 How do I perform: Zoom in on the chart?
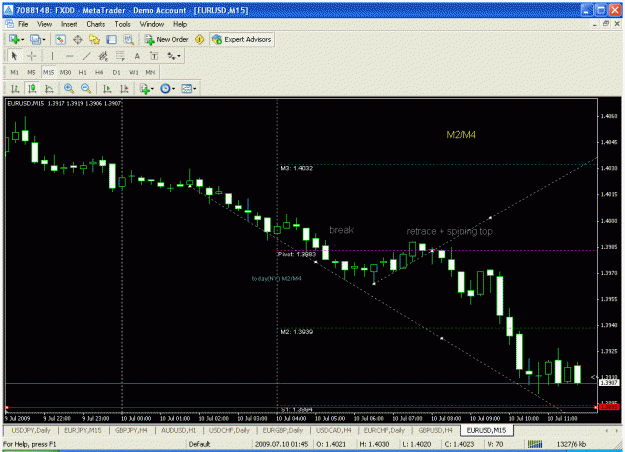(69, 88)
